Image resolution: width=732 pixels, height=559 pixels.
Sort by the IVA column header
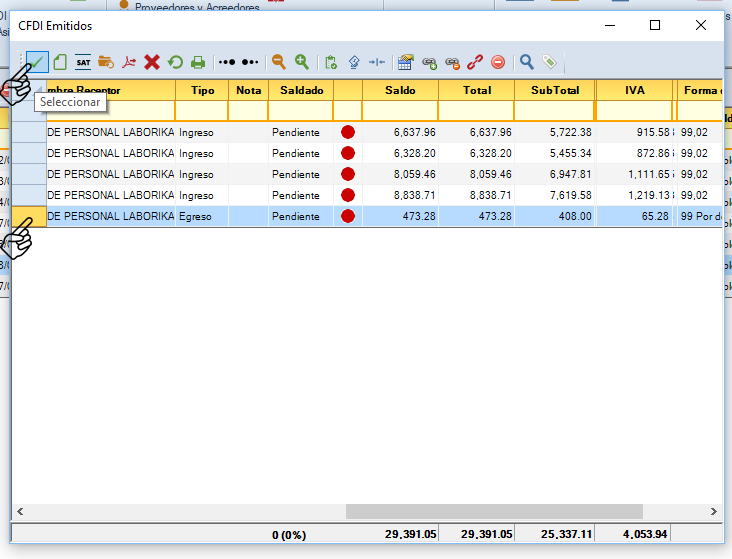click(x=634, y=90)
